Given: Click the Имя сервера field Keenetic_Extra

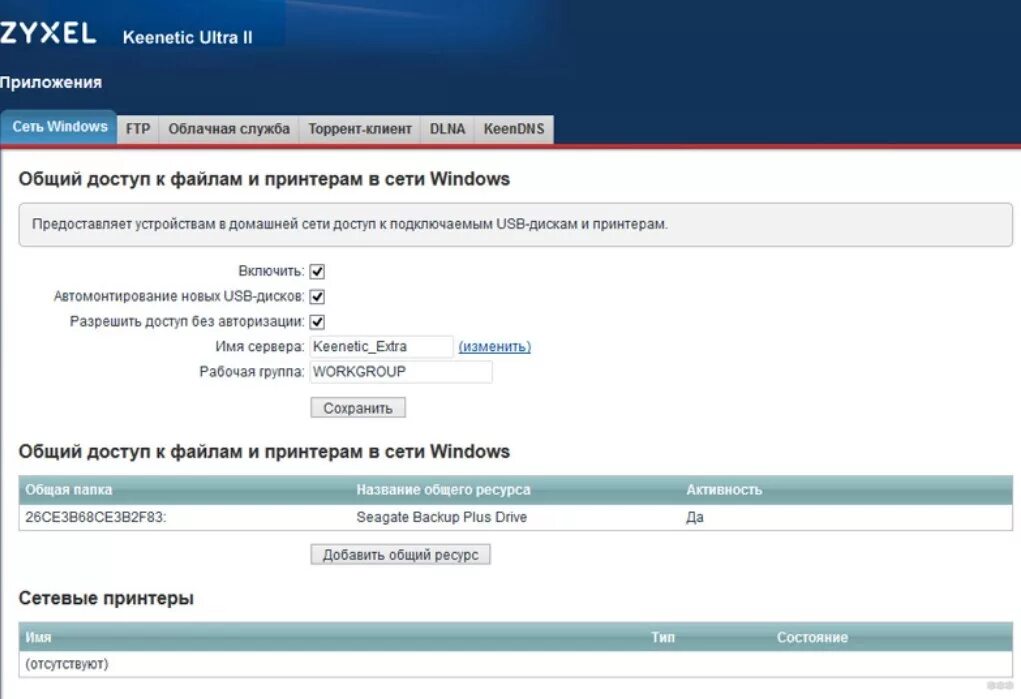Looking at the screenshot, I should coord(382,347).
